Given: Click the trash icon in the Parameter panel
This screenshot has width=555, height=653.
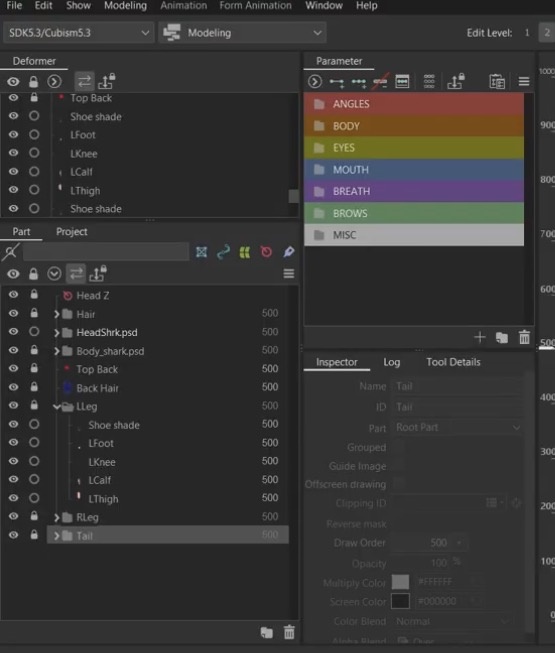Looking at the screenshot, I should coord(524,337).
